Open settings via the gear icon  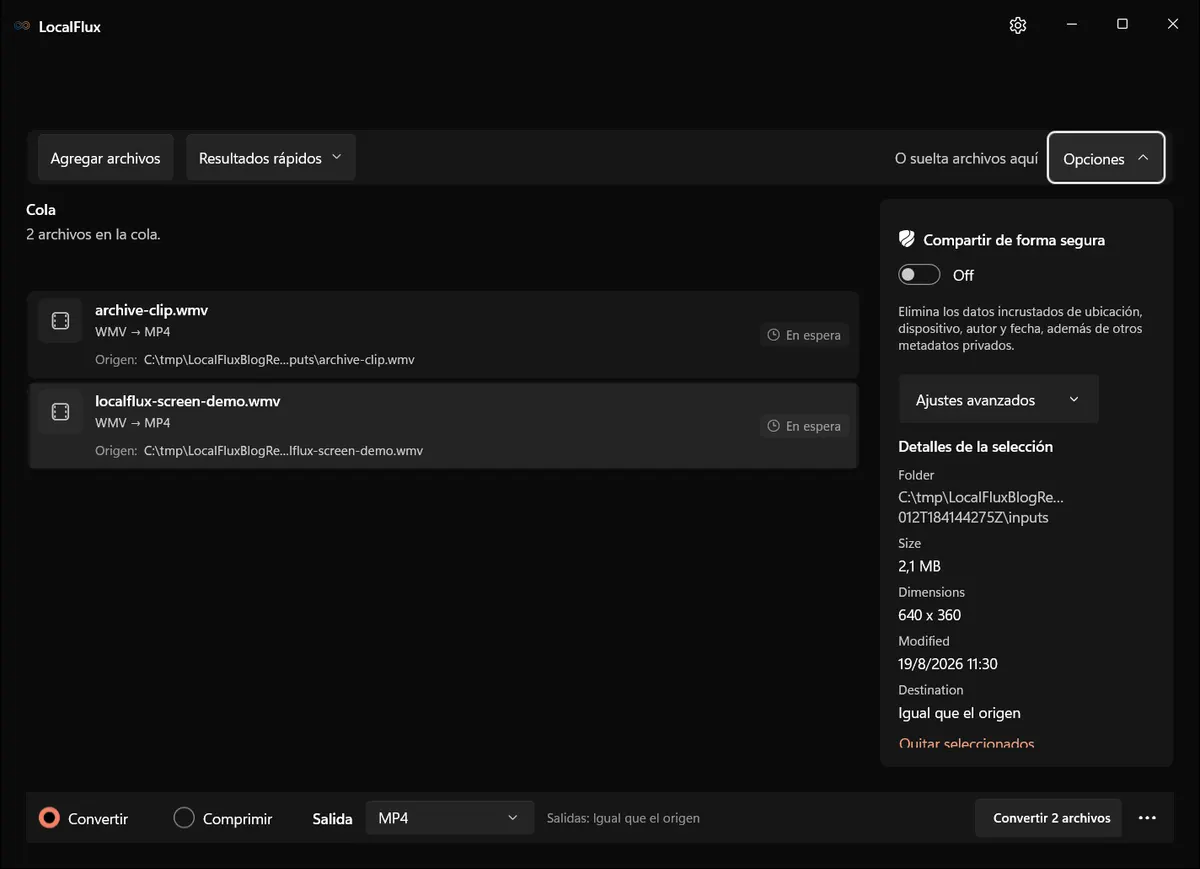pos(1018,25)
